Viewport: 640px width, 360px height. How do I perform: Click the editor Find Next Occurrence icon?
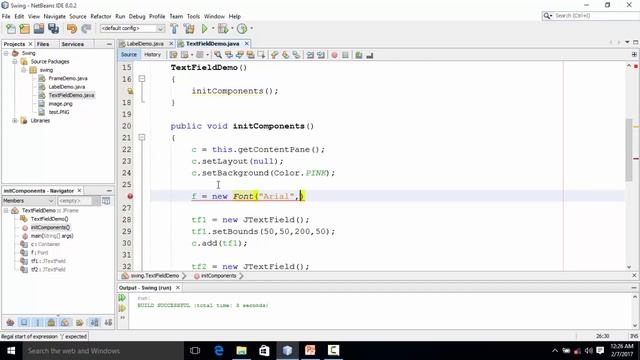(240, 55)
